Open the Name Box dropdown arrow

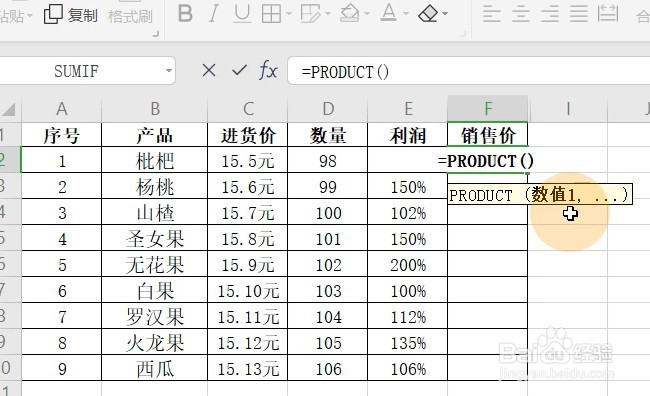pos(168,71)
